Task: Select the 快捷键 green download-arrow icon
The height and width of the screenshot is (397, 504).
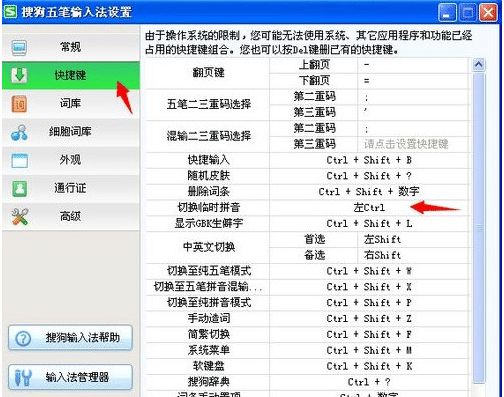Action: coord(19,76)
